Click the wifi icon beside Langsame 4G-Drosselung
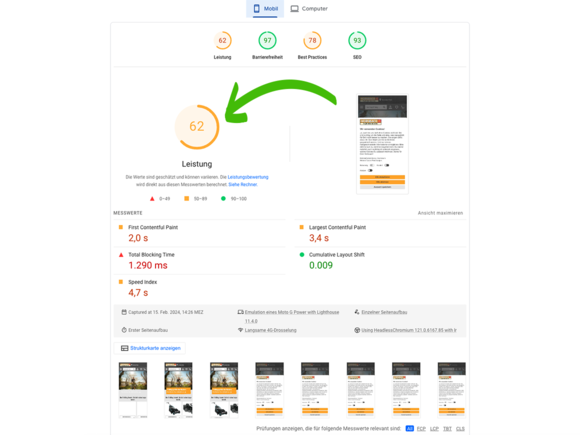Image resolution: width=580 pixels, height=435 pixels. (x=240, y=330)
